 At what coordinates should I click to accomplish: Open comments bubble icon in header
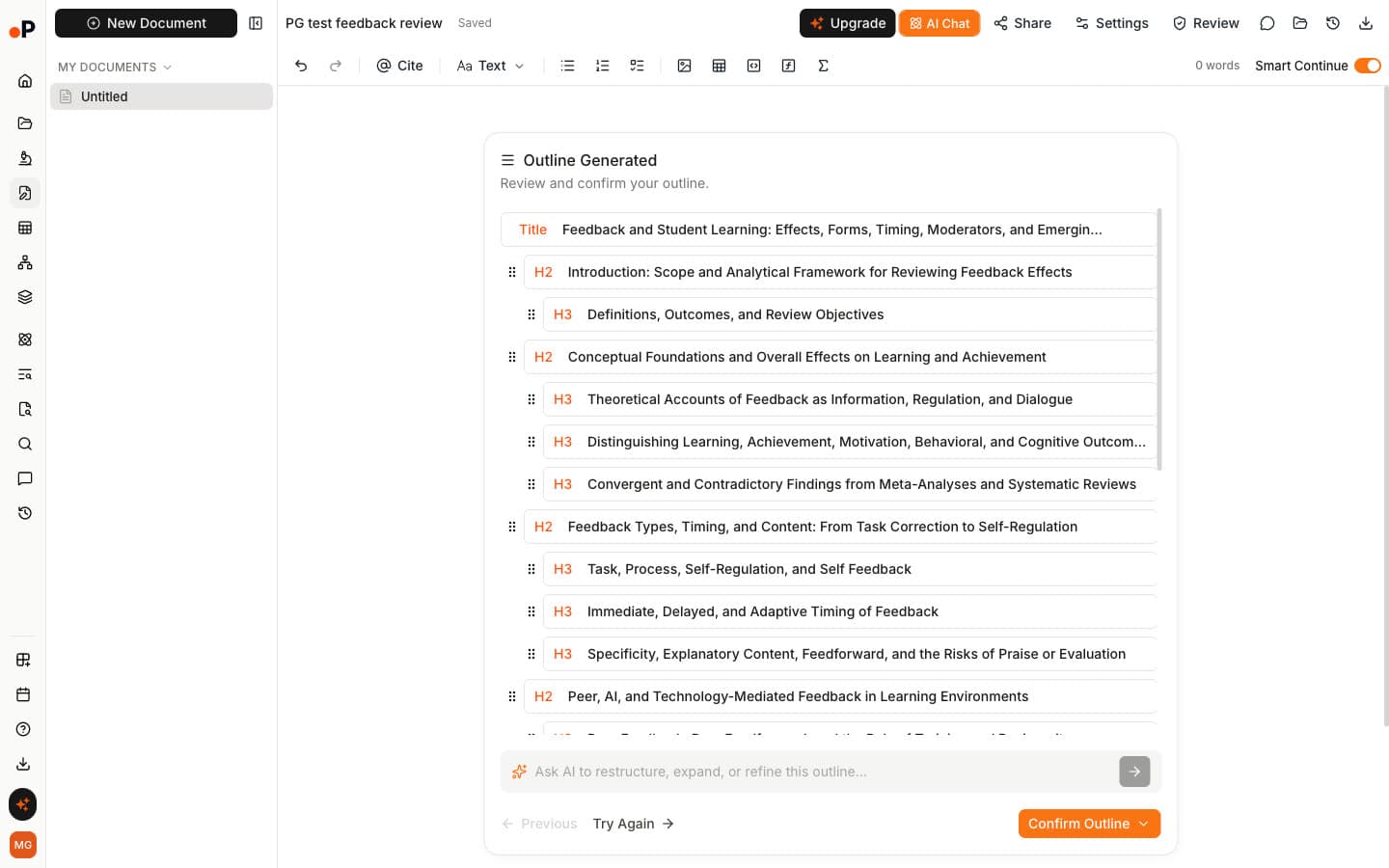tap(1267, 23)
